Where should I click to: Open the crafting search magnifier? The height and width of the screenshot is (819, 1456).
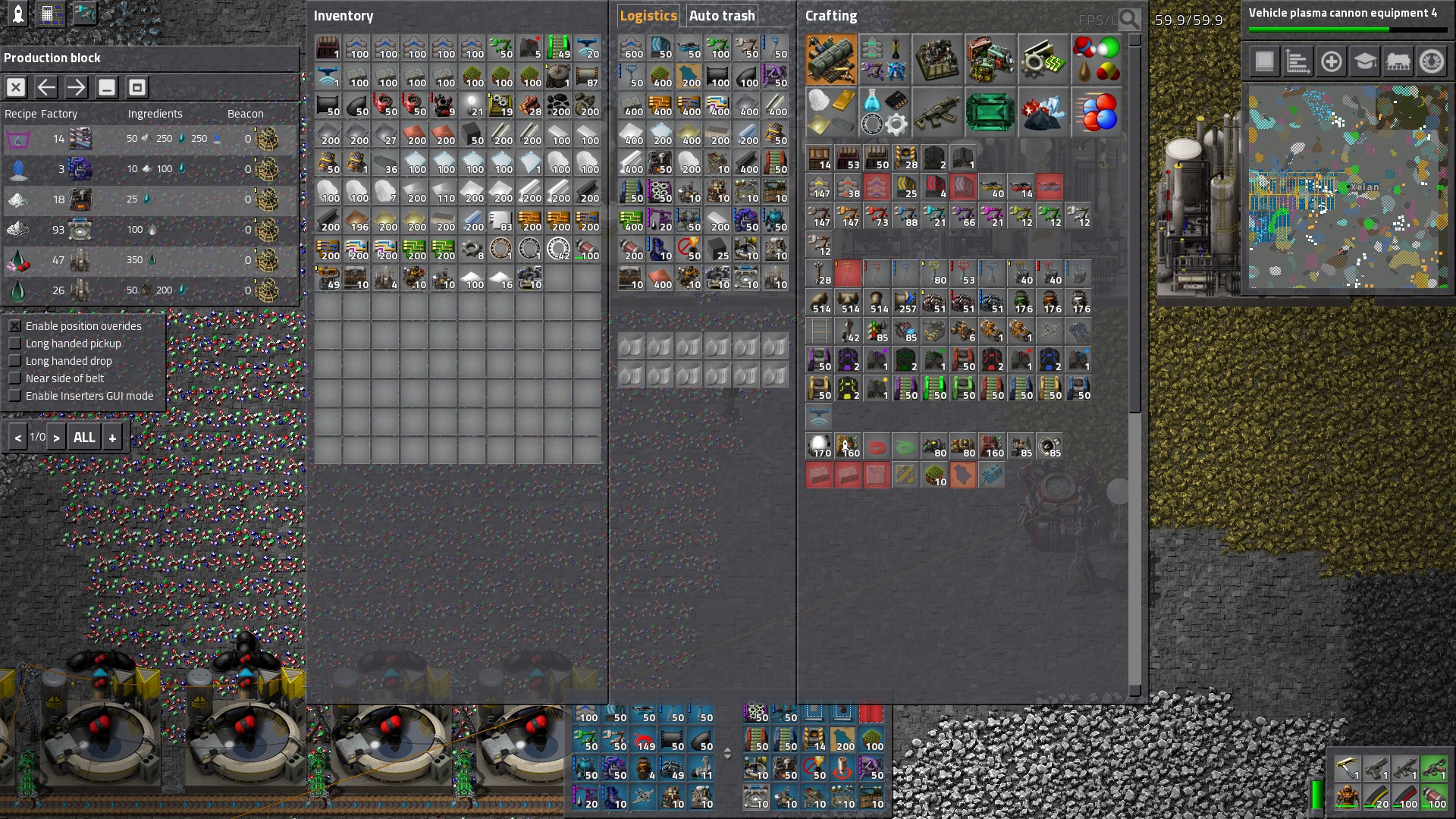[1129, 18]
